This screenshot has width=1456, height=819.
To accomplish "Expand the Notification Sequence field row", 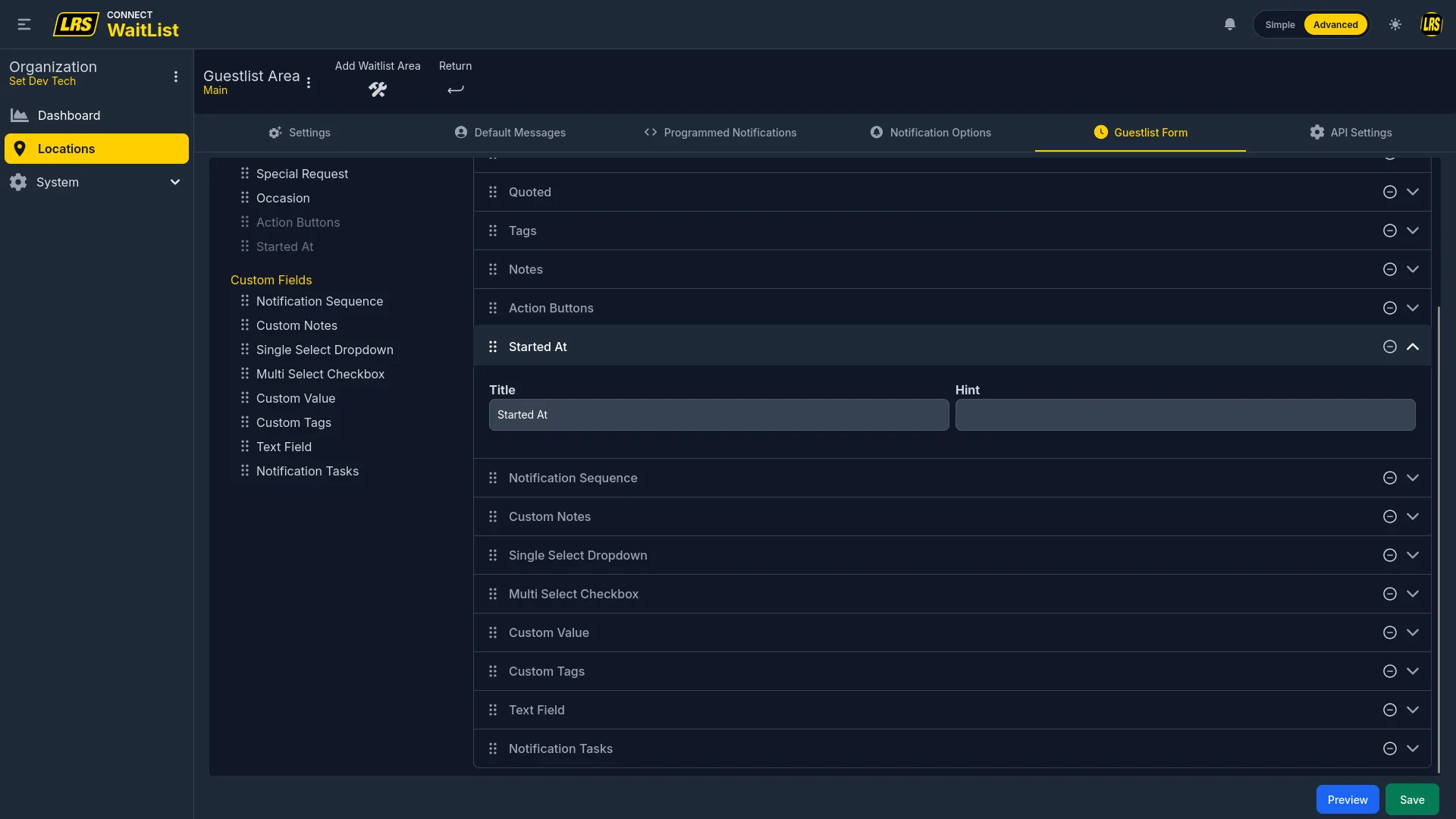I will 1412,478.
